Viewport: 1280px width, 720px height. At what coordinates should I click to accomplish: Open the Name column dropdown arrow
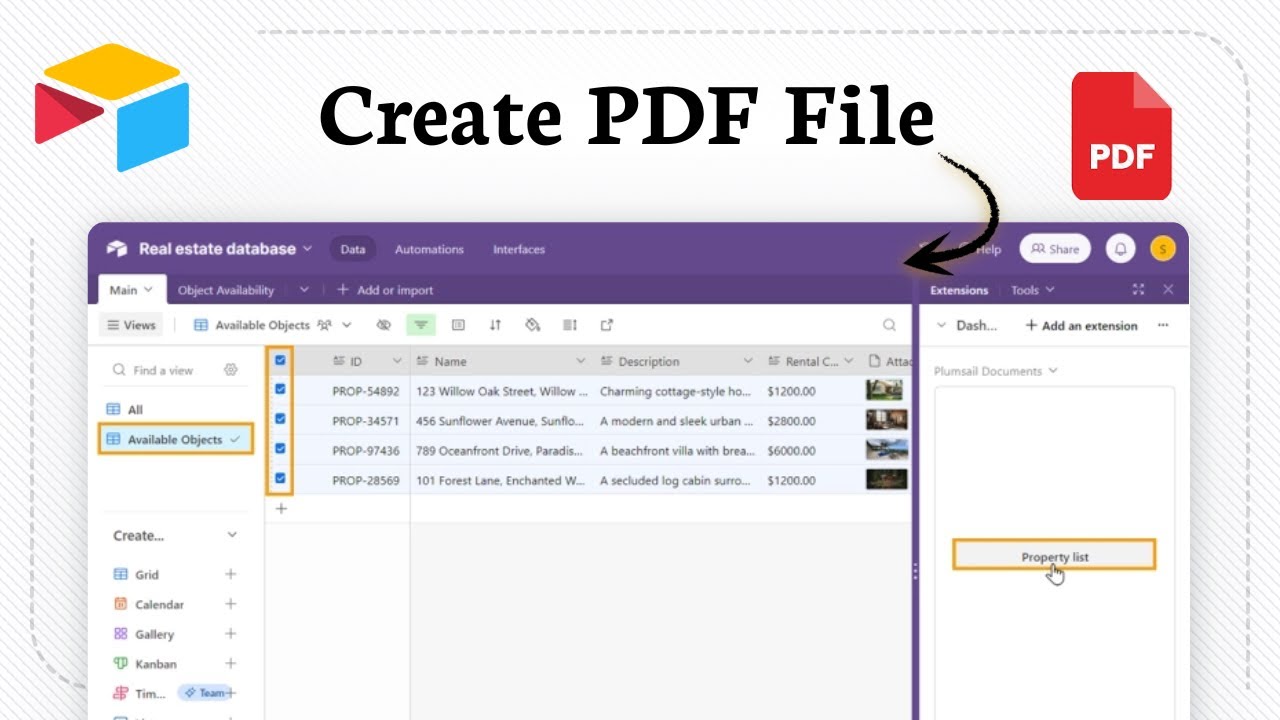click(x=581, y=361)
